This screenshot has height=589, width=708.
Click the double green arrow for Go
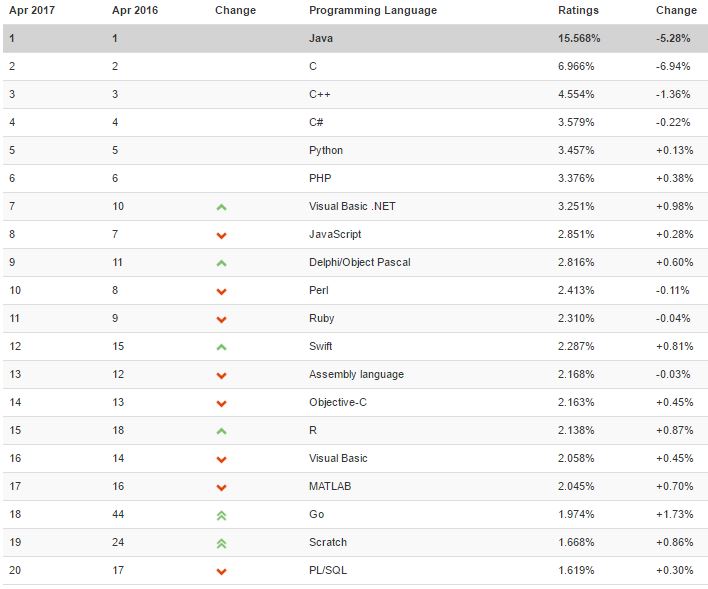coord(221,515)
